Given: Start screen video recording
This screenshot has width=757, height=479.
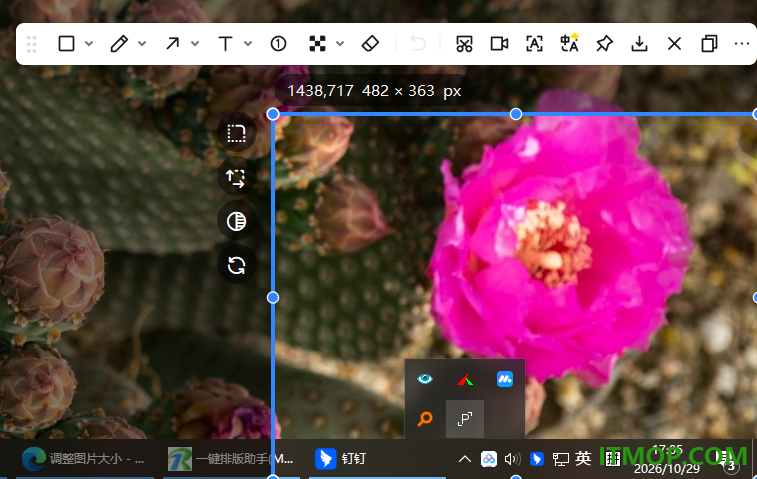Looking at the screenshot, I should 499,44.
